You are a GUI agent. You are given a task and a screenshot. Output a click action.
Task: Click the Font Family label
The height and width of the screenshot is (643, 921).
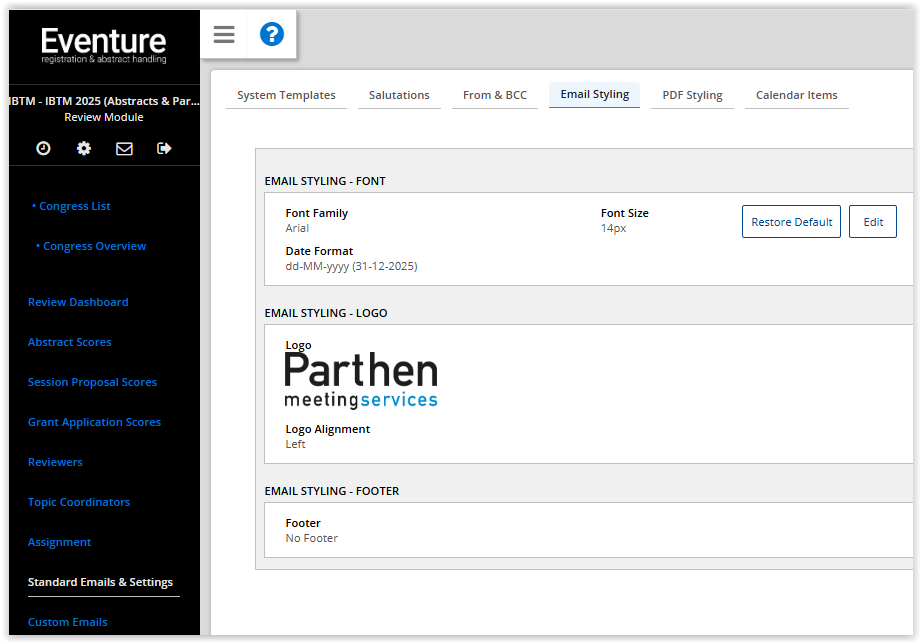[x=317, y=213]
